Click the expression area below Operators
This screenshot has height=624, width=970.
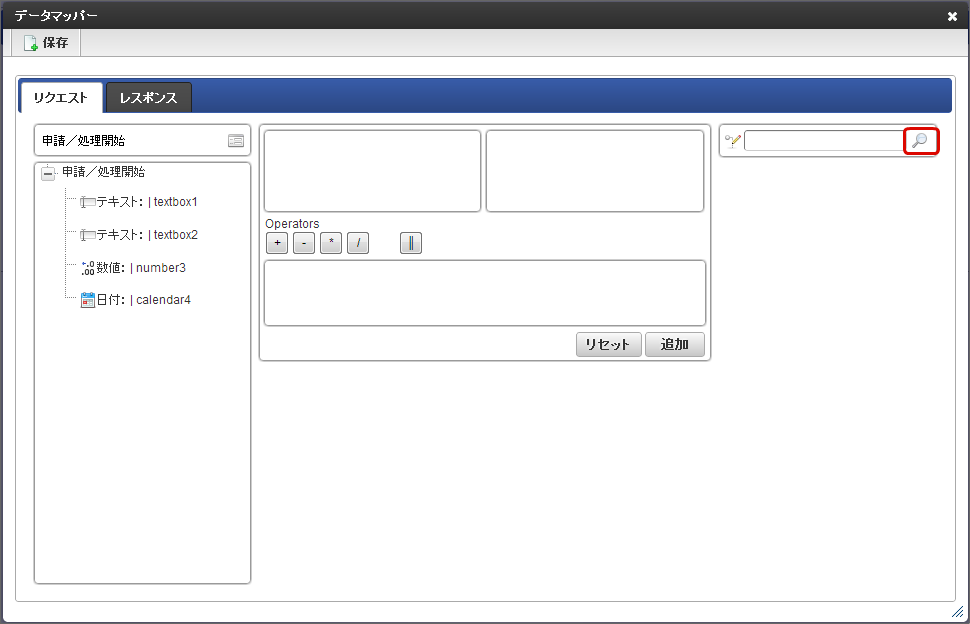[485, 293]
